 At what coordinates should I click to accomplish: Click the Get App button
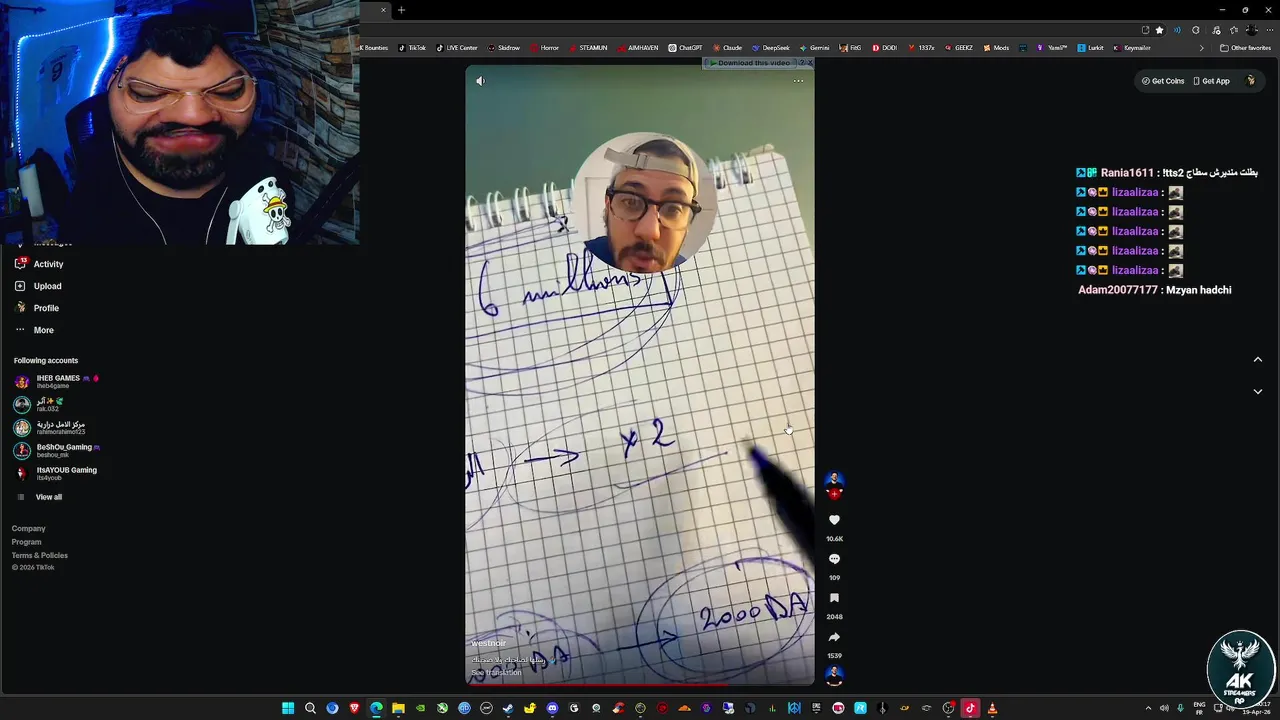click(1212, 81)
